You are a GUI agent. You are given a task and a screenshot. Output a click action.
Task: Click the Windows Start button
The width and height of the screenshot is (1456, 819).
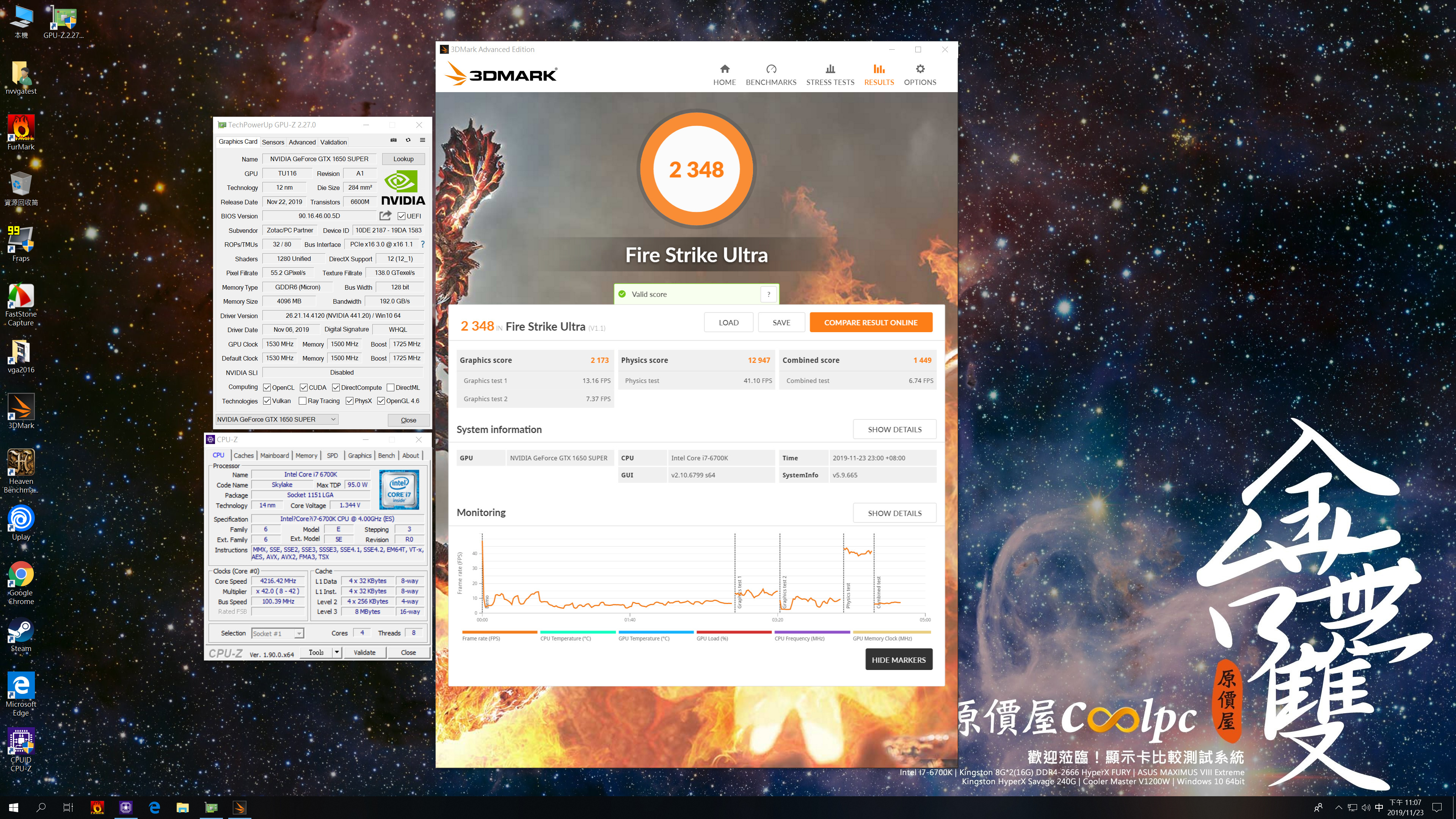coord(14,808)
